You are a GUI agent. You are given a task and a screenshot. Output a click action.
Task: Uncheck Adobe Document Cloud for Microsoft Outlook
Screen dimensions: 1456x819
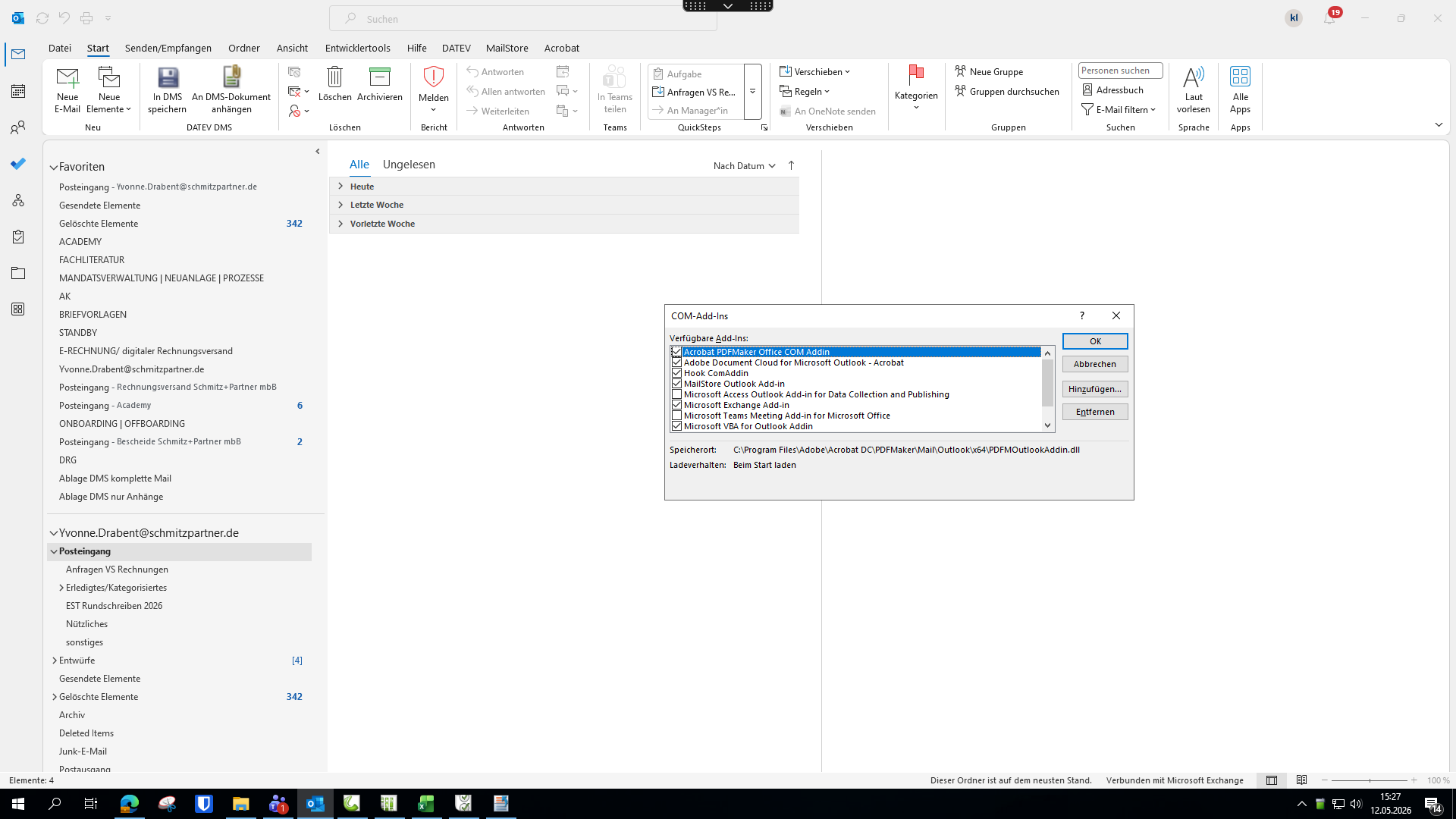[x=676, y=362]
